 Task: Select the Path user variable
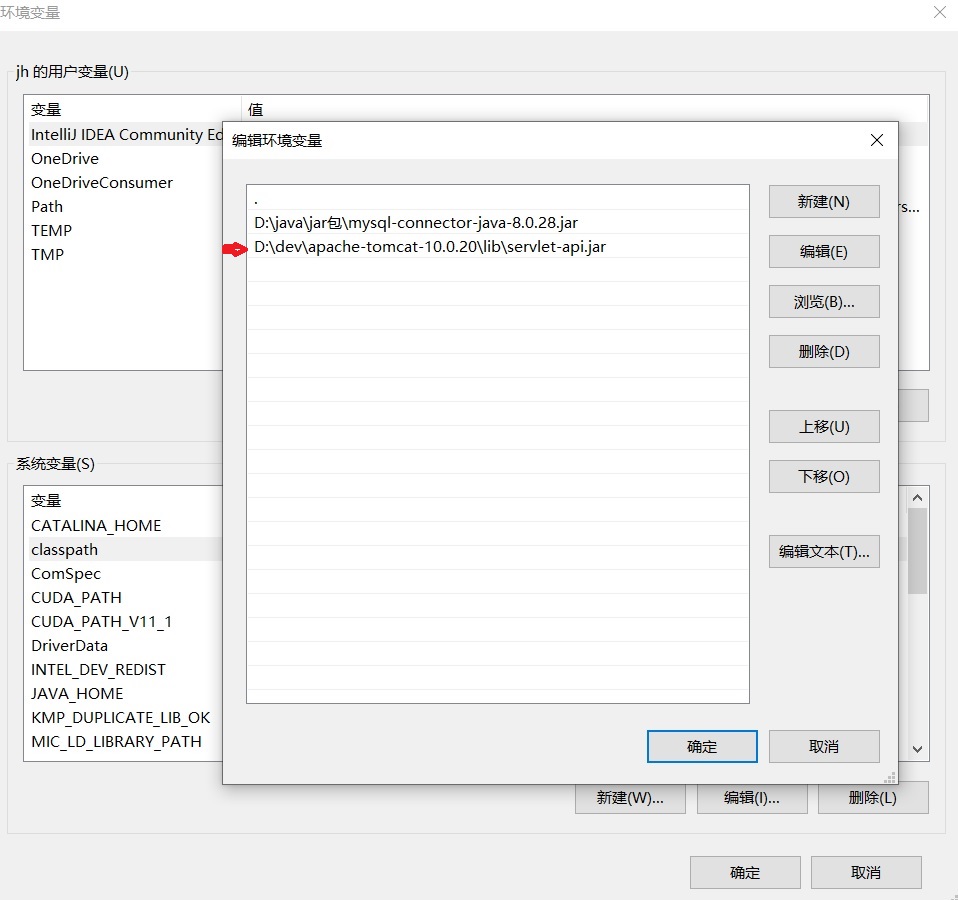tap(47, 206)
